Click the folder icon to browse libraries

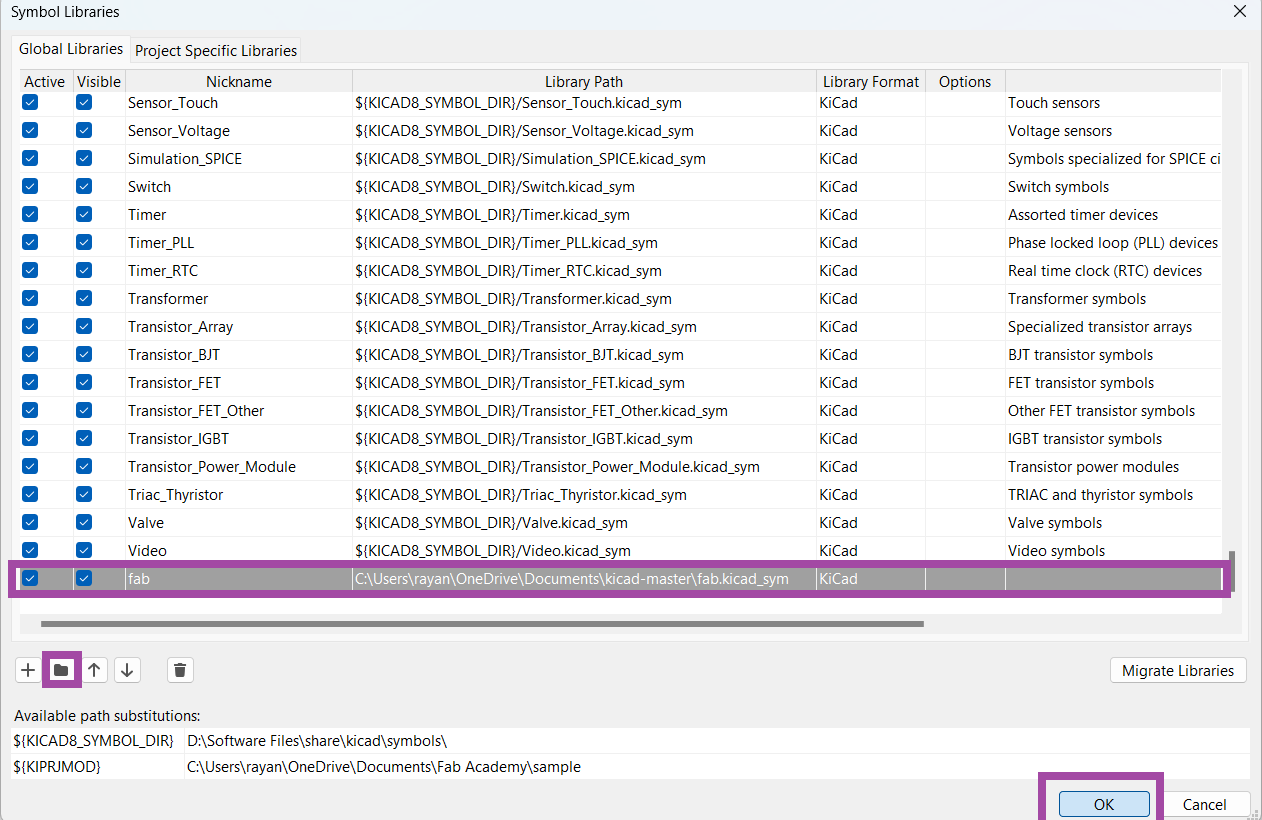tap(61, 670)
